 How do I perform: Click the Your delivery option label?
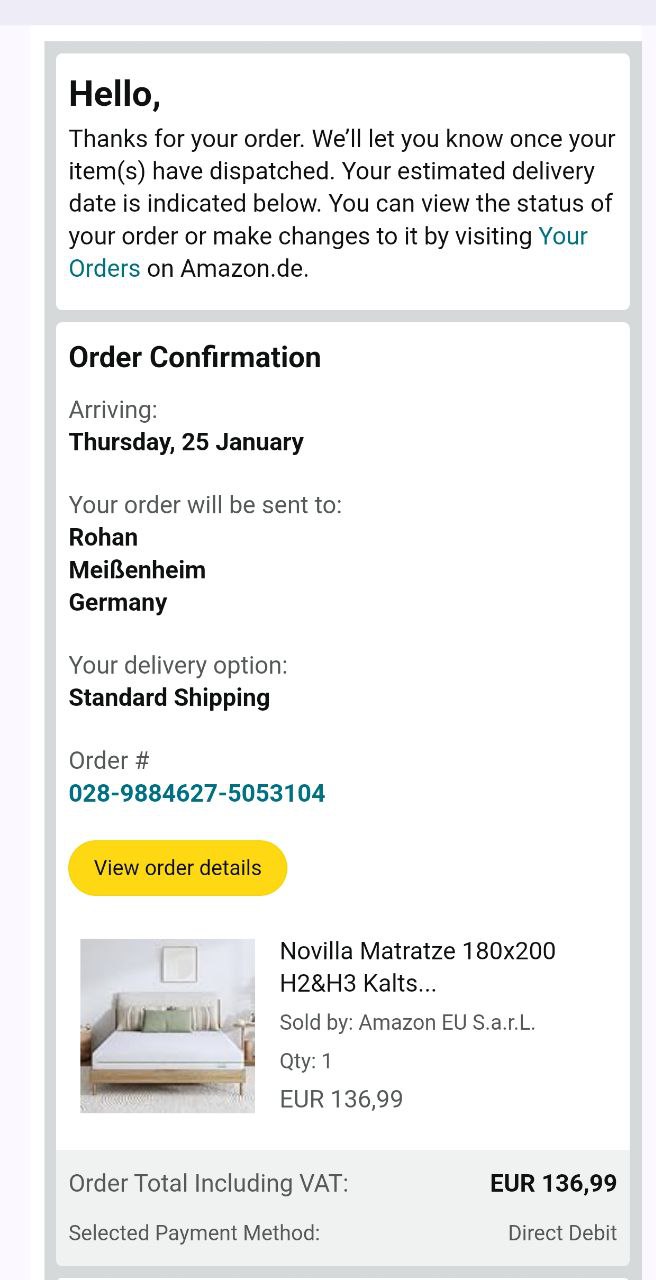(x=178, y=665)
